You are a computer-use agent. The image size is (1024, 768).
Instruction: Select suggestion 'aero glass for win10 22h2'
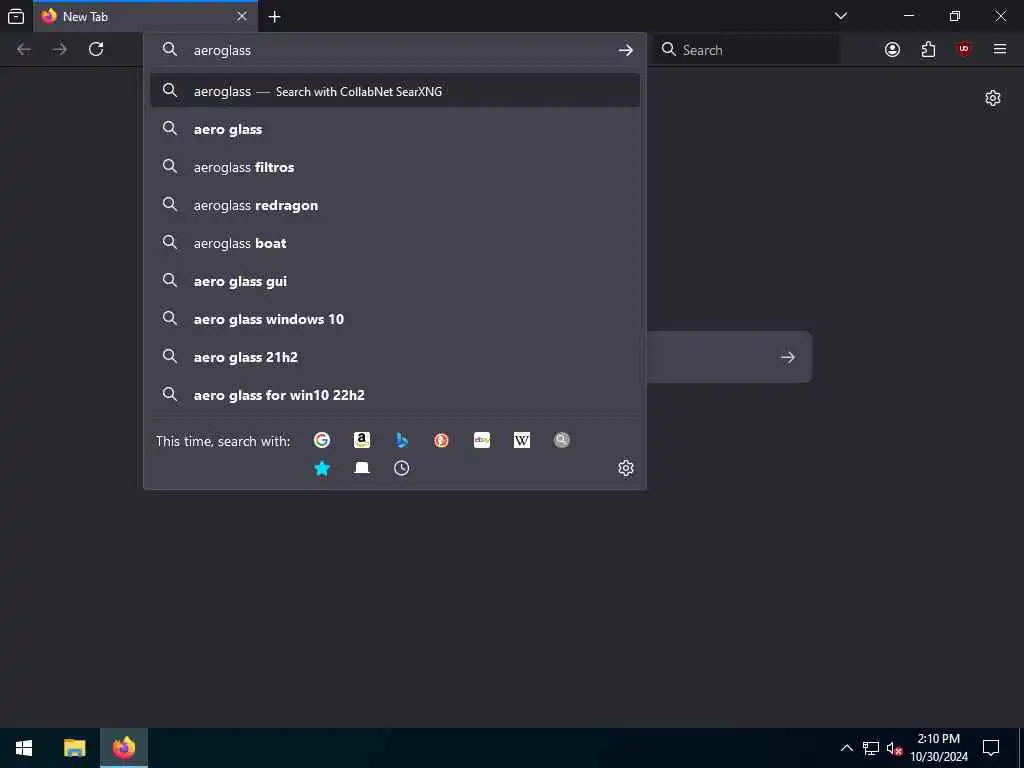point(394,394)
